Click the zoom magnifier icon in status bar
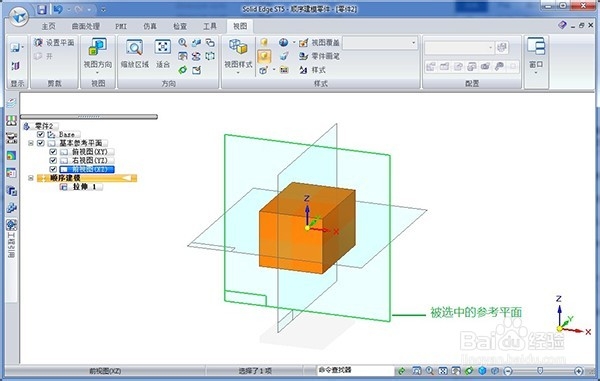The height and width of the screenshot is (381, 600). [x=430, y=370]
